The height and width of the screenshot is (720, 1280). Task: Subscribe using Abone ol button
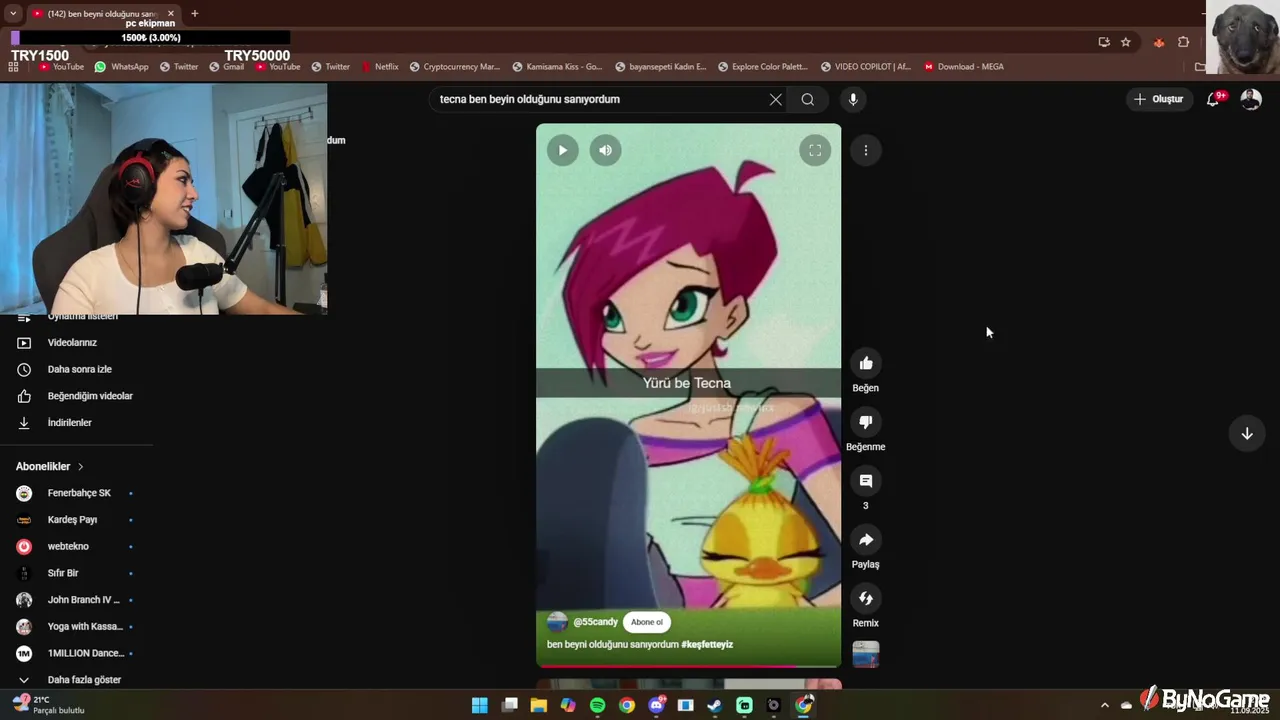647,622
